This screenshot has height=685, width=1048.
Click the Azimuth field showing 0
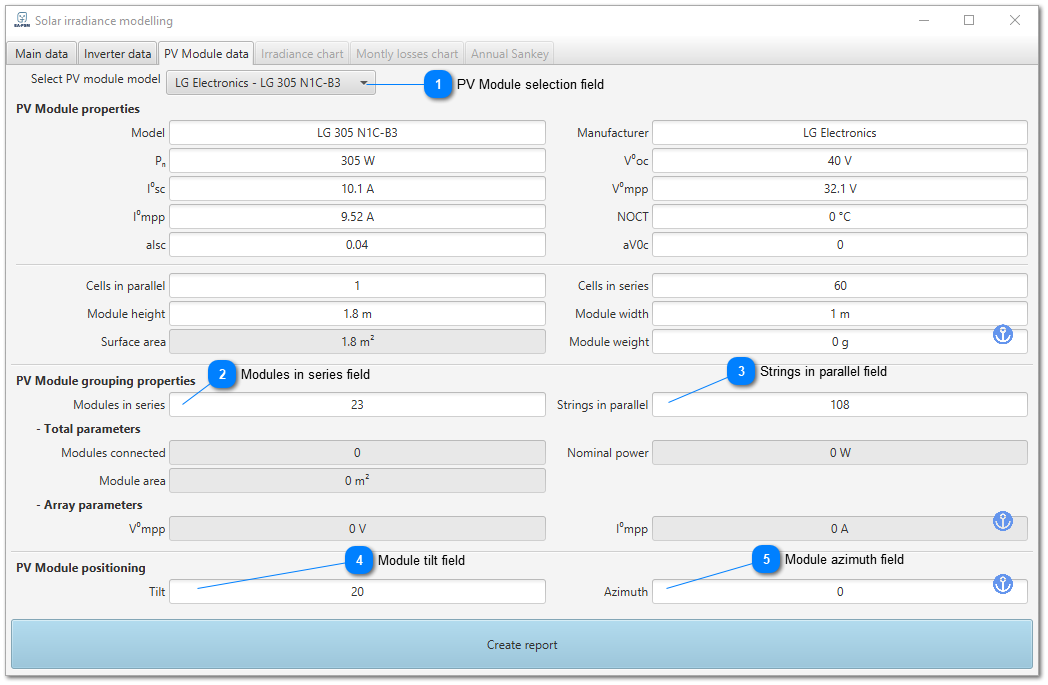tap(840, 591)
